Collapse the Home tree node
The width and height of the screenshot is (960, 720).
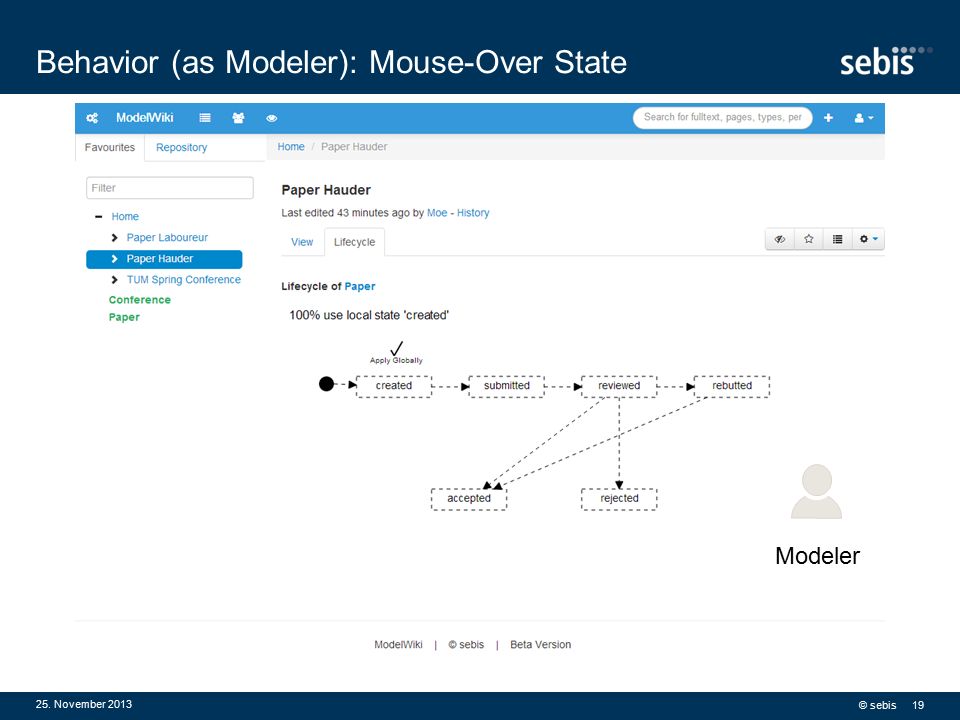(99, 217)
